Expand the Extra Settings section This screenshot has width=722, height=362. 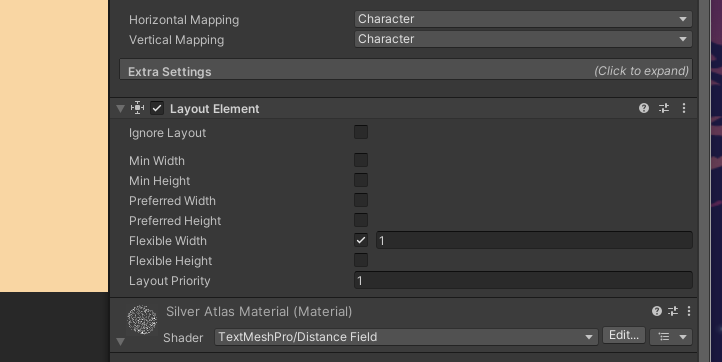[406, 69]
